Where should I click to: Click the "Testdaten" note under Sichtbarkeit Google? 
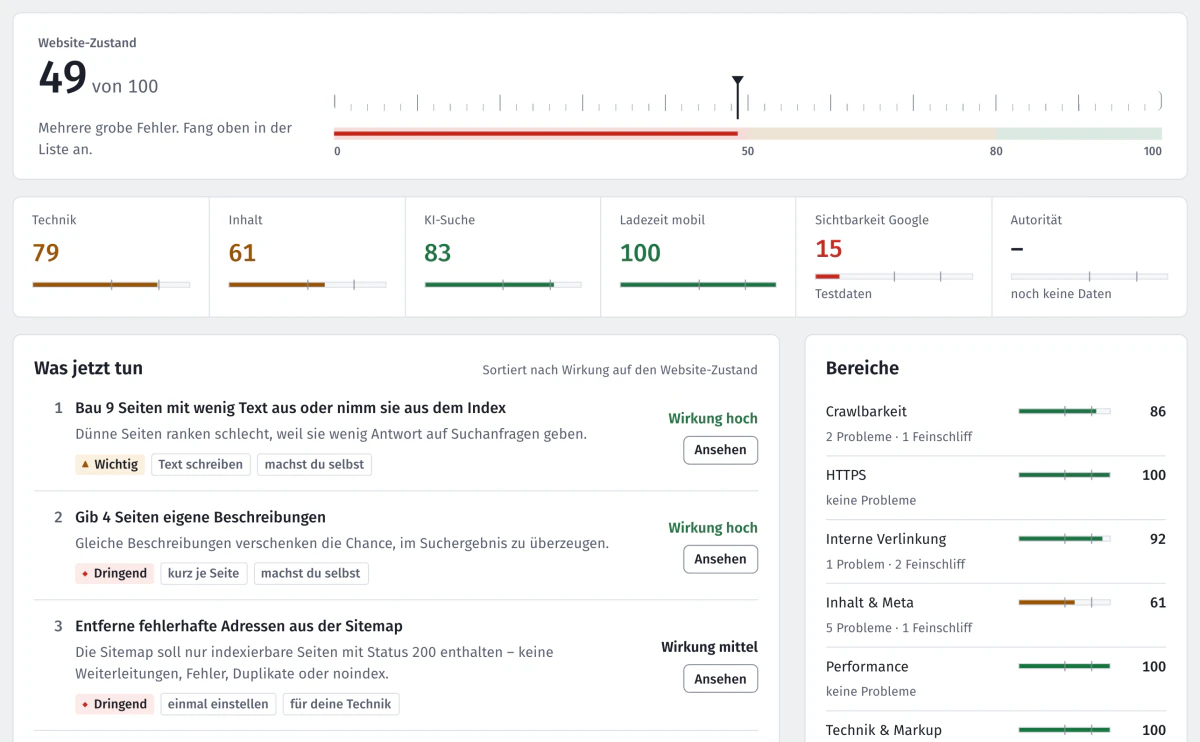pos(843,294)
